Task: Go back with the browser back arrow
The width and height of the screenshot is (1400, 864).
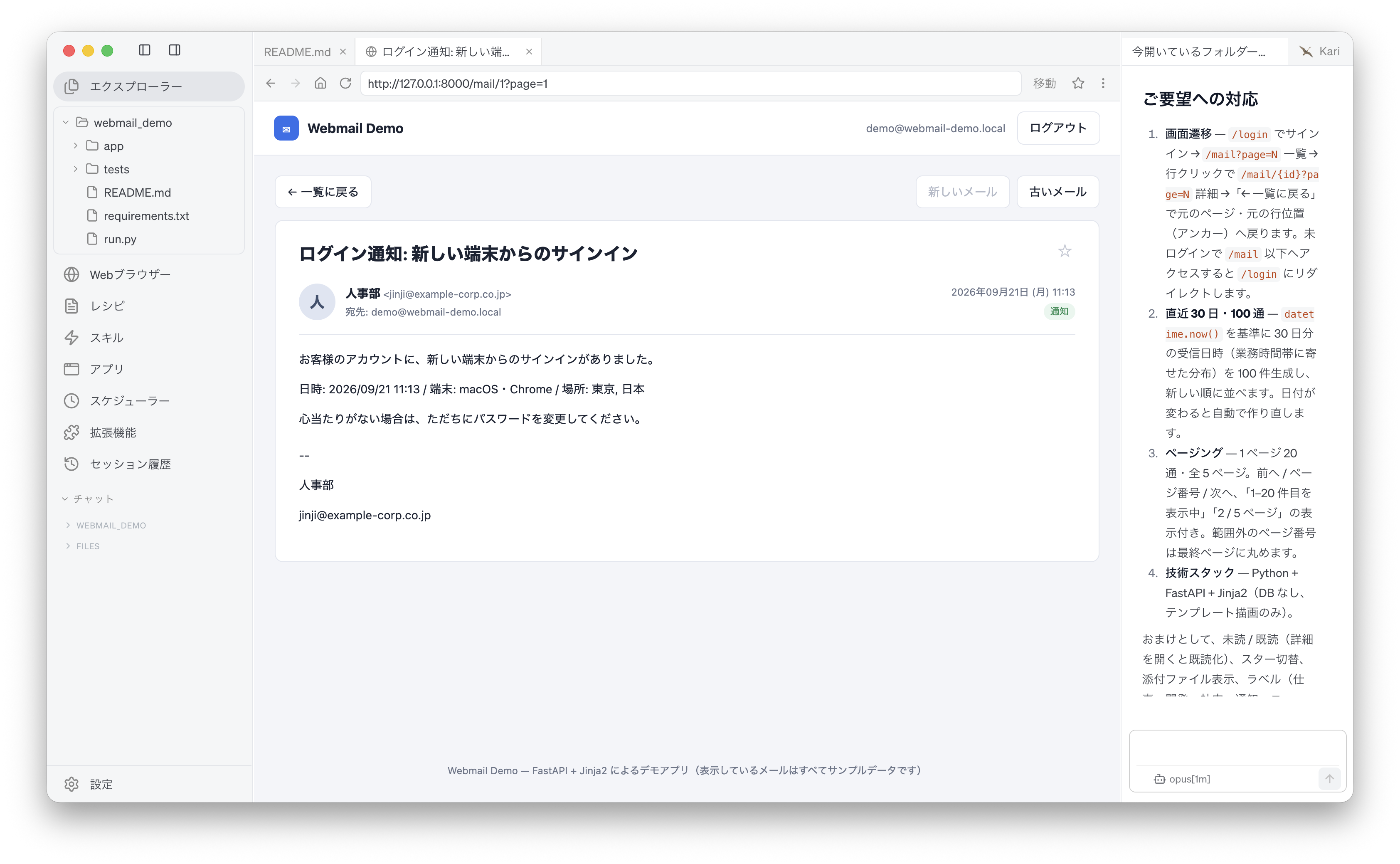Action: (271, 84)
